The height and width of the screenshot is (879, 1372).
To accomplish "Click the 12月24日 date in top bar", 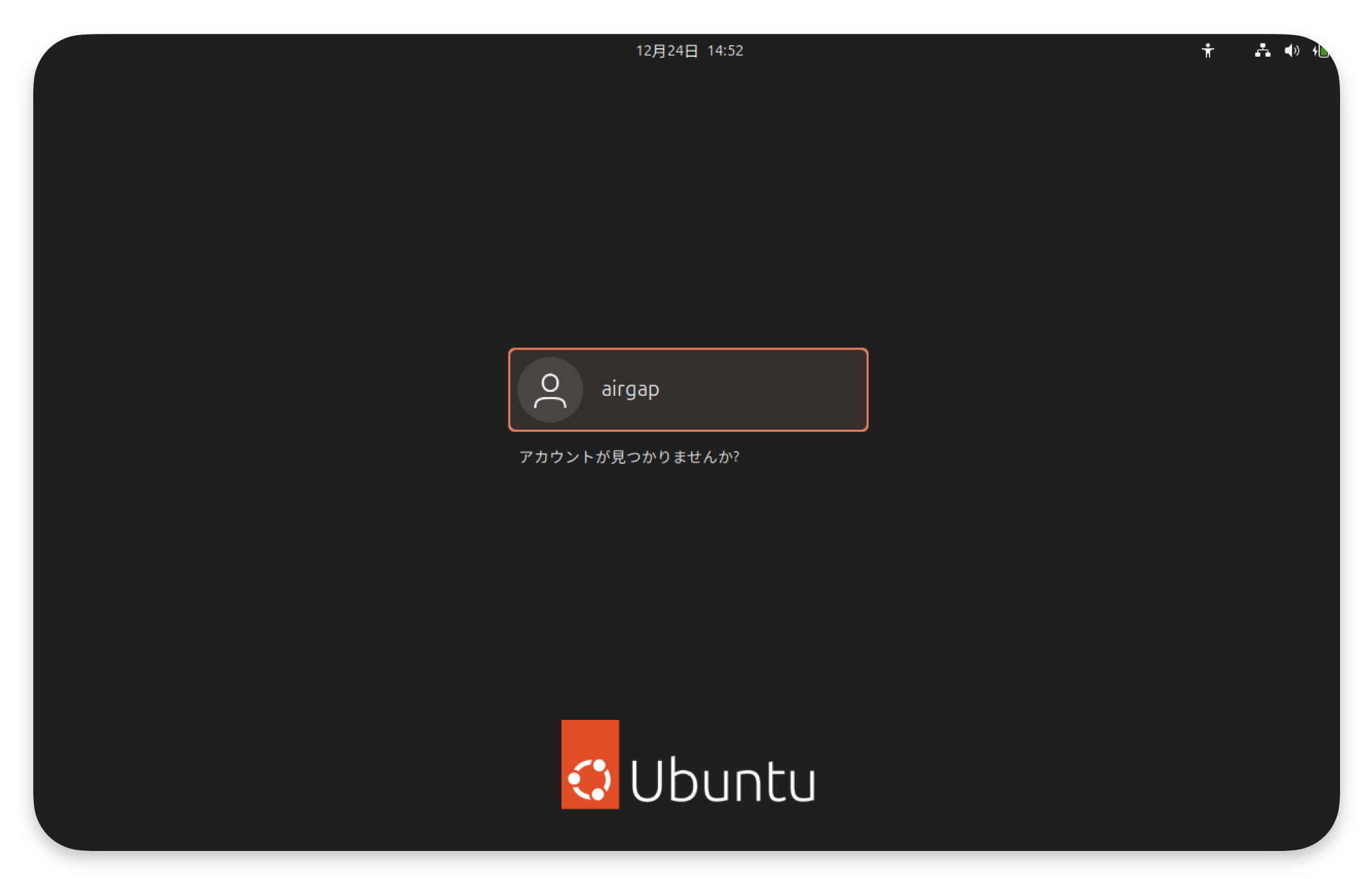I will 666,51.
